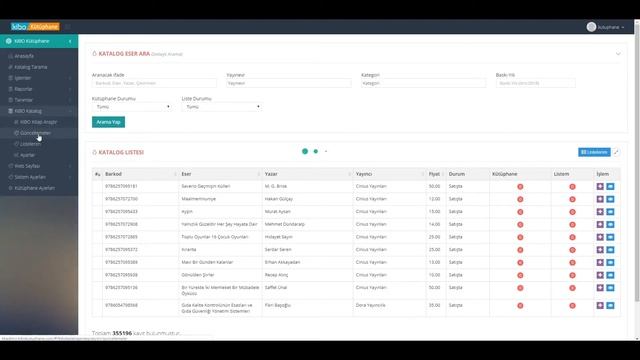The width and height of the screenshot is (640, 360).
Task: Click purple plus icon in Serdar Seren row
Action: click(600, 250)
